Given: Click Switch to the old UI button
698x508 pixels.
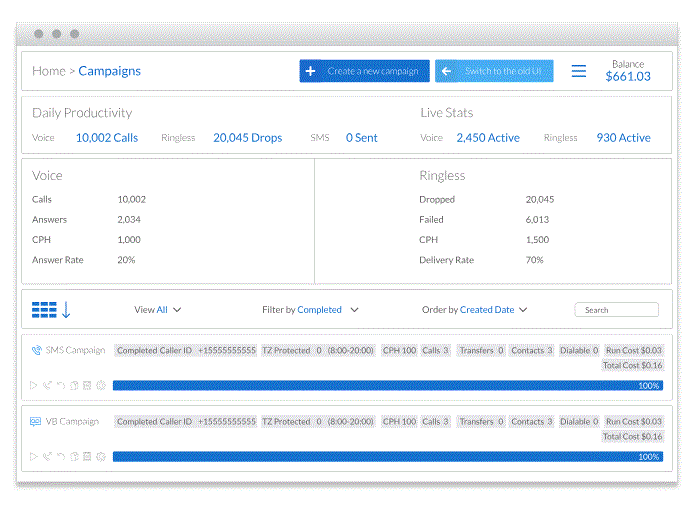Looking at the screenshot, I should pyautogui.click(x=494, y=71).
